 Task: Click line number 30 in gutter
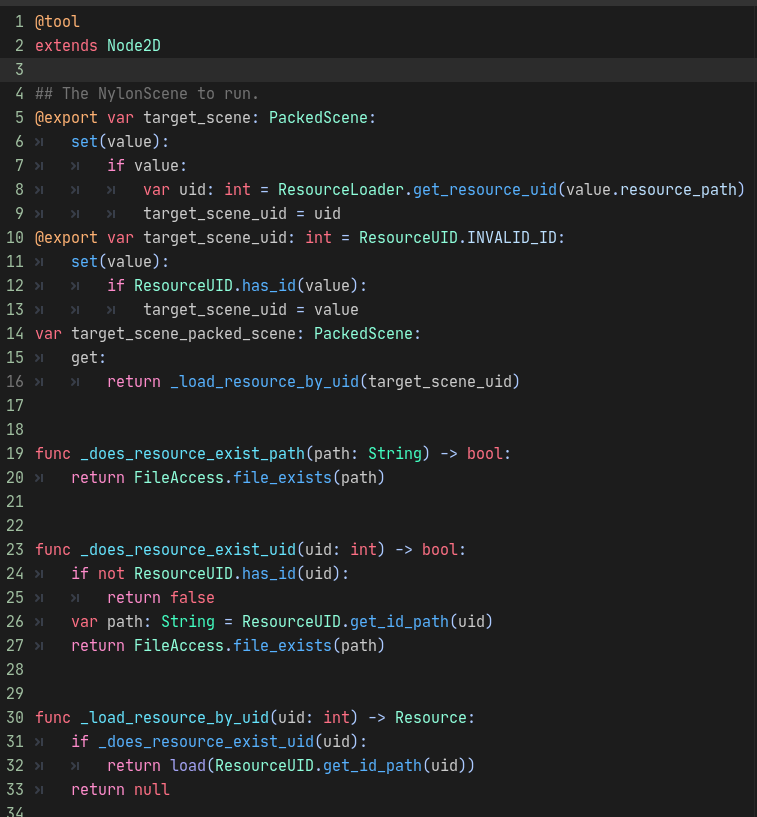15,717
